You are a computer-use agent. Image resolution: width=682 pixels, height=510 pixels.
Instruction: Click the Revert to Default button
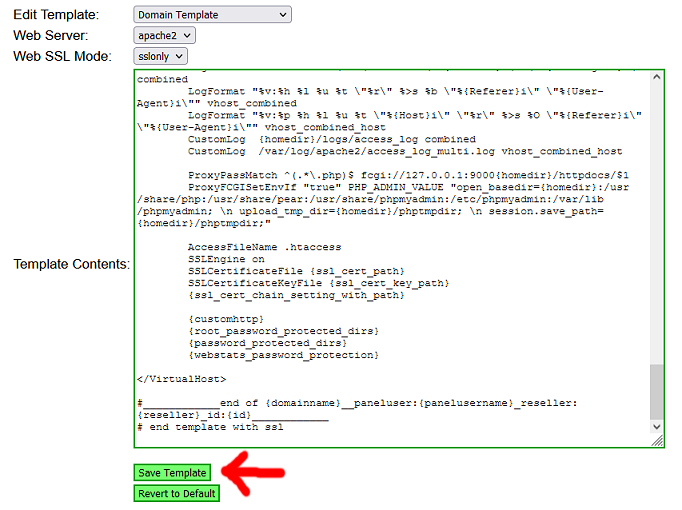177,493
